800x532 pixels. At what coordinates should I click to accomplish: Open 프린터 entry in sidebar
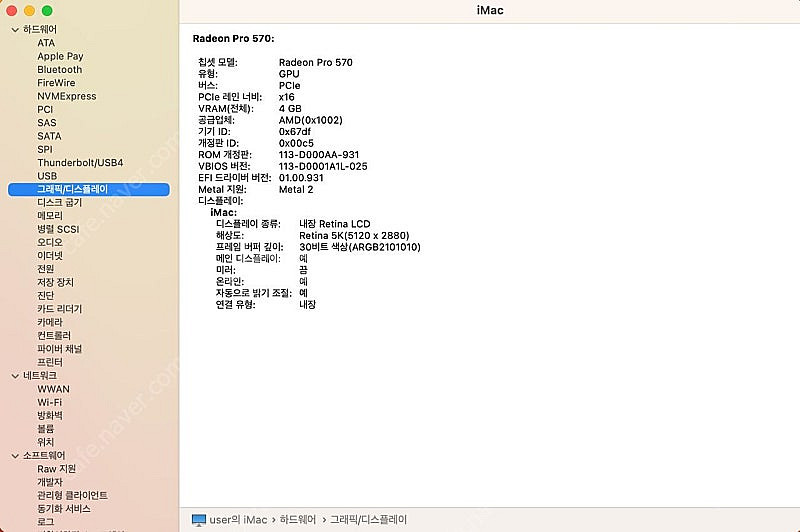click(49, 362)
